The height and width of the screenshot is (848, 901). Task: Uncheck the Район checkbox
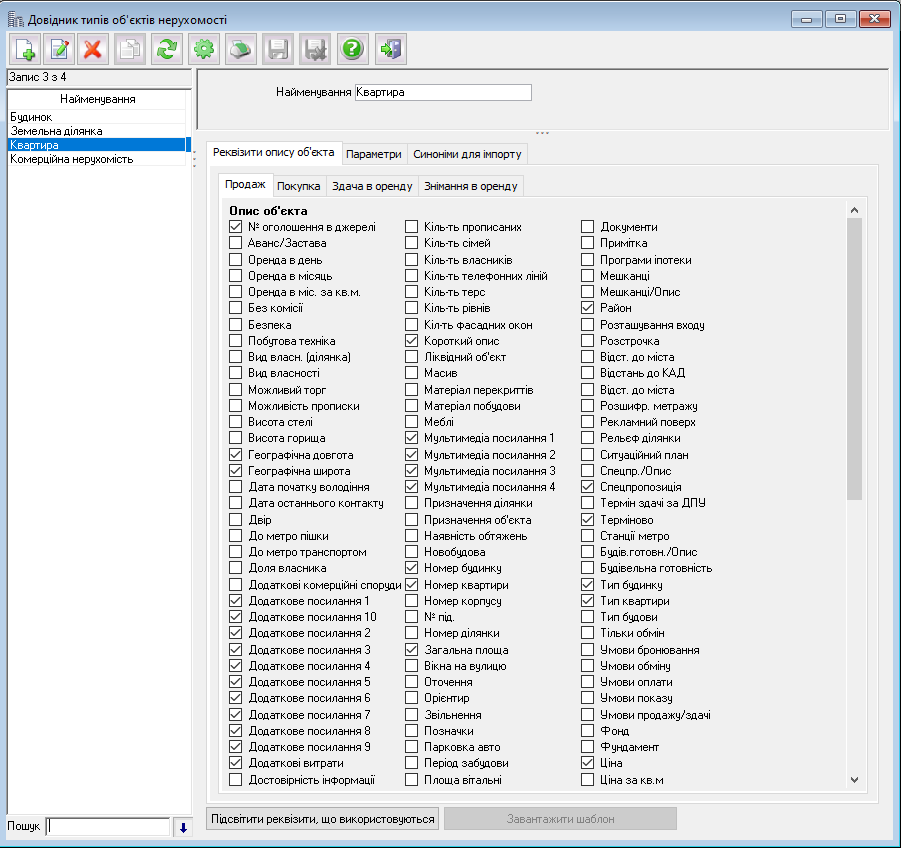pyautogui.click(x=588, y=309)
